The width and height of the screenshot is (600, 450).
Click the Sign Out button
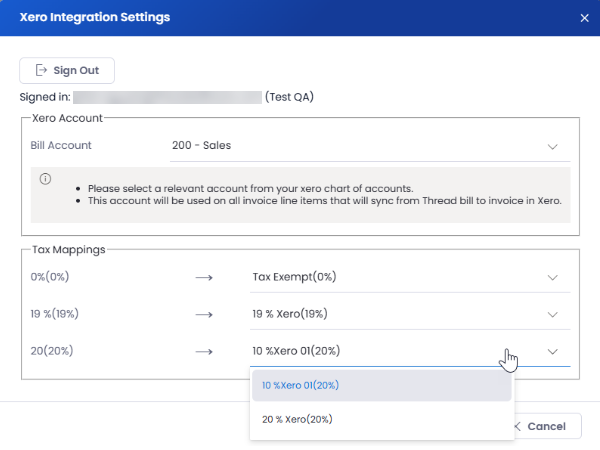coord(67,70)
